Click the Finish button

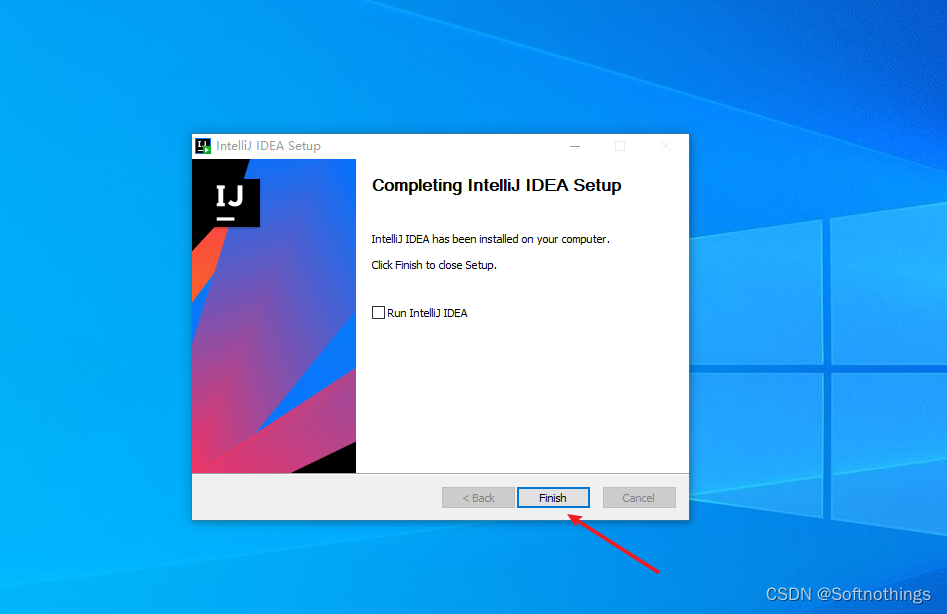(x=553, y=497)
